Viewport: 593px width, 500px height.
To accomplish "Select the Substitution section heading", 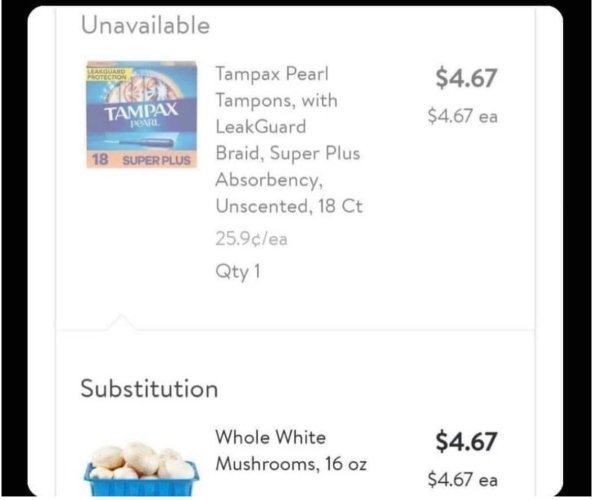I will [x=149, y=388].
